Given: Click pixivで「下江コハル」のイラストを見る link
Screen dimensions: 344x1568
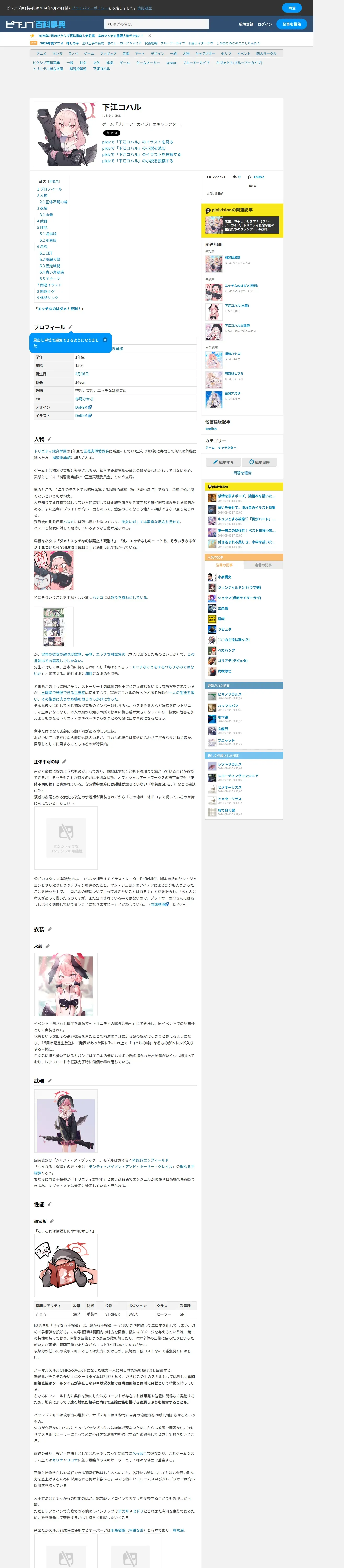Looking at the screenshot, I should pyautogui.click(x=138, y=142).
